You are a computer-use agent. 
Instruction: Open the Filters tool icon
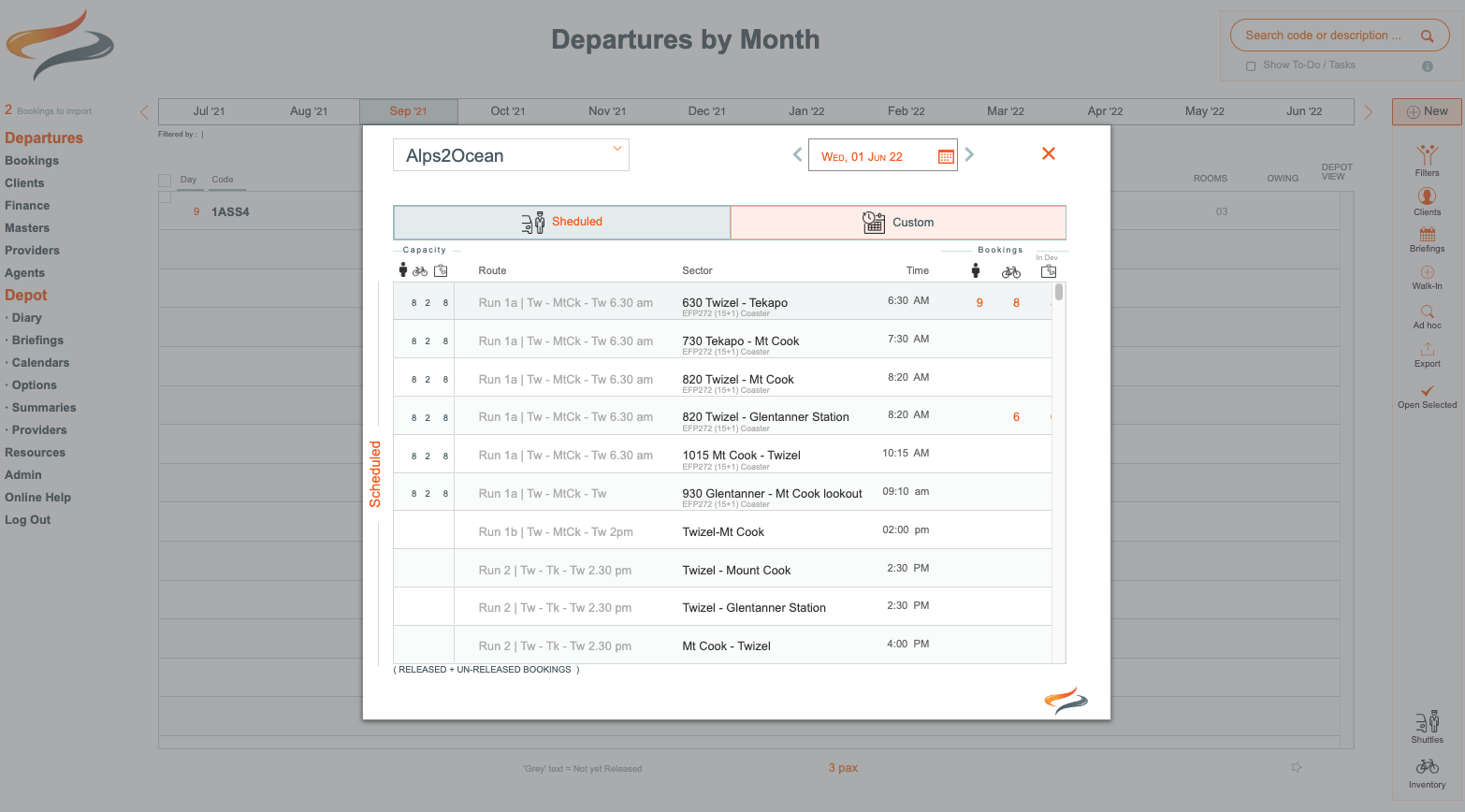1427,154
